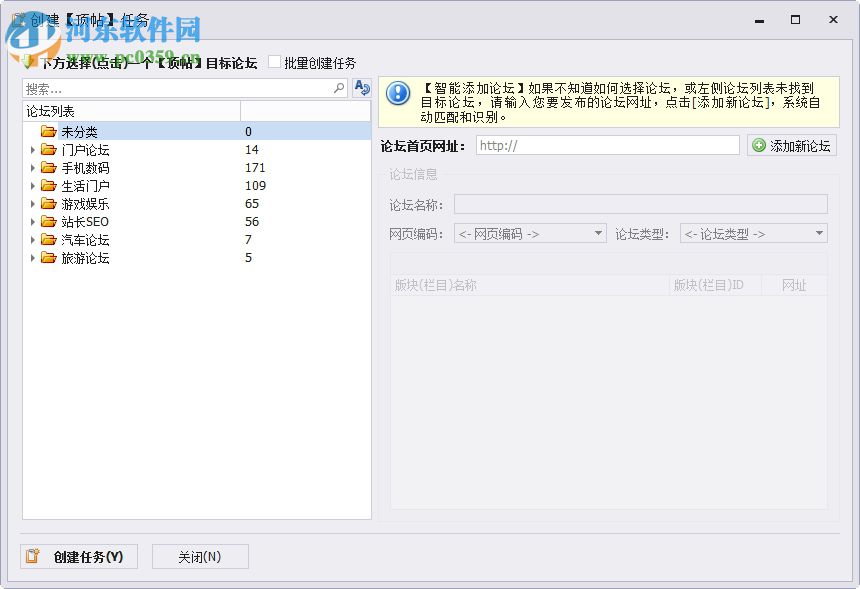This screenshot has height=589, width=860.
Task: Expand the 汽车论坛 tree node
Action: click(33, 239)
